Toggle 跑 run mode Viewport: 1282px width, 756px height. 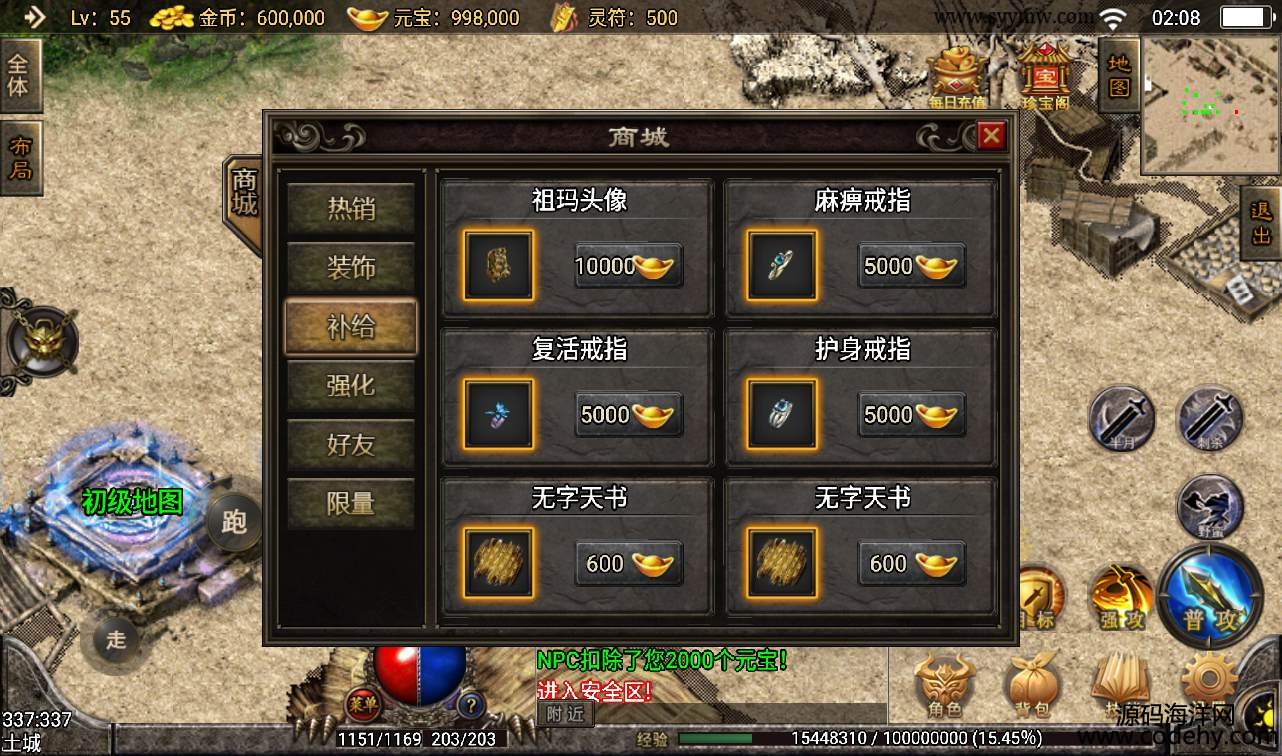pos(234,521)
